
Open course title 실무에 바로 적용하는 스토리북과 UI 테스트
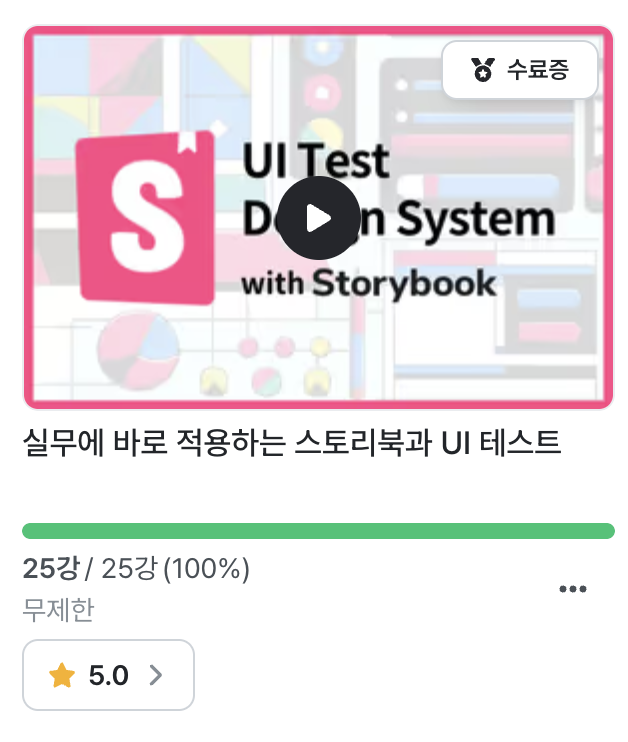pos(292,443)
